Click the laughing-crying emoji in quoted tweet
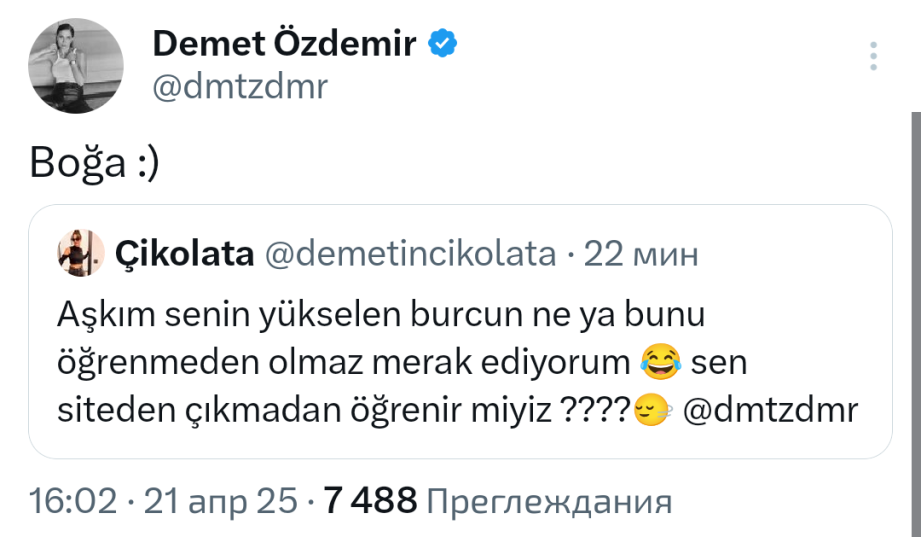 click(658, 363)
